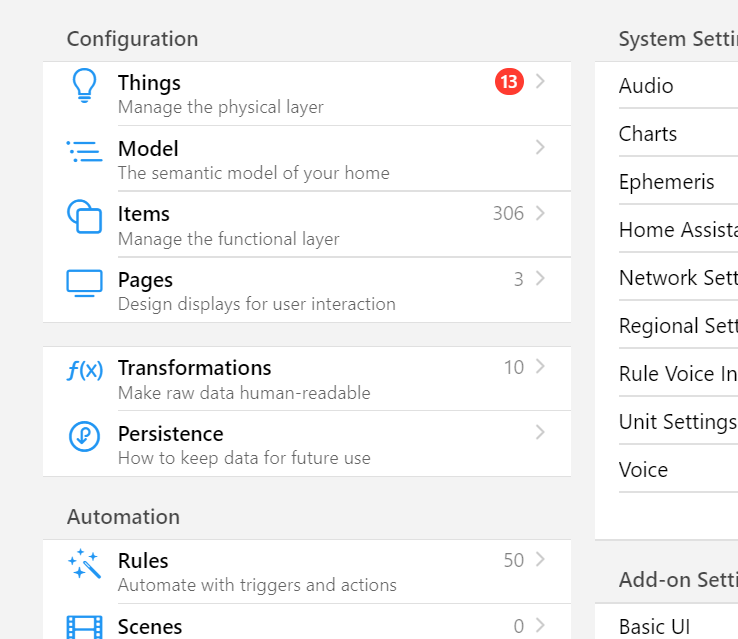Open Rules via its title text
This screenshot has height=639, width=738.
click(143, 561)
